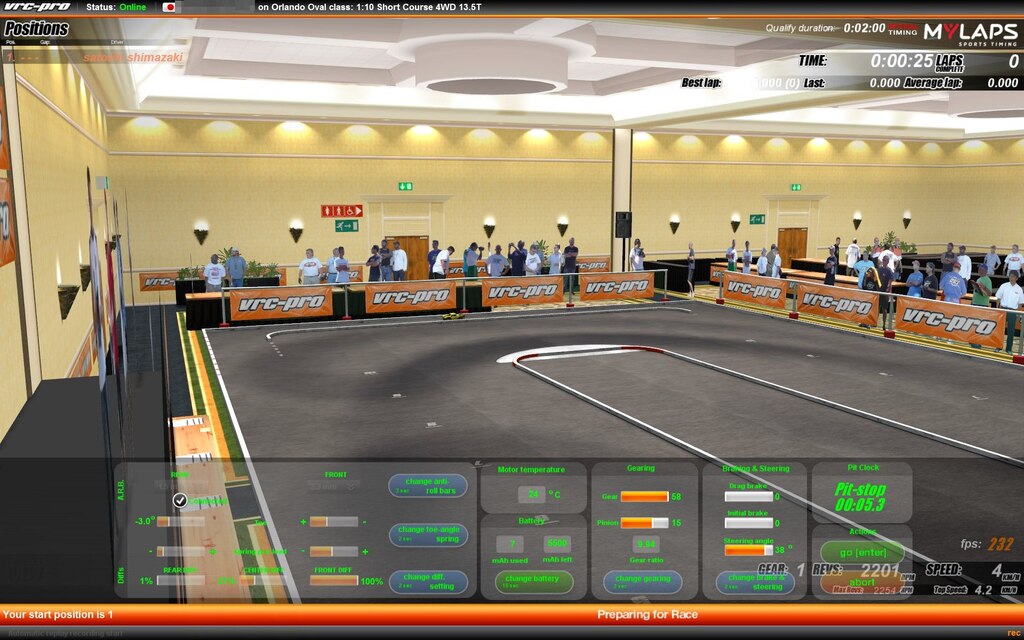Image resolution: width=1024 pixels, height=640 pixels.
Task: Click change toe-angle spring button
Action: [428, 534]
